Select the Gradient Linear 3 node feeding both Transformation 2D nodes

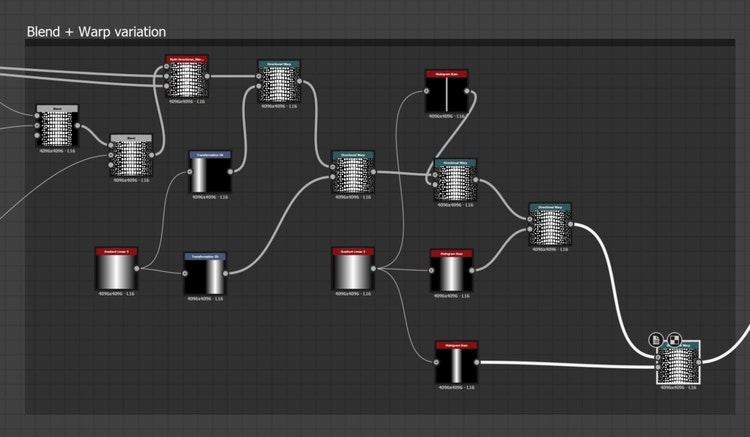pos(117,269)
